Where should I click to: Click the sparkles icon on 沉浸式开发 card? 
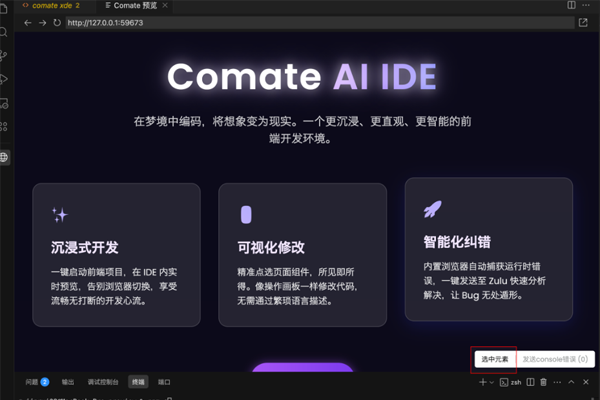tap(60, 215)
